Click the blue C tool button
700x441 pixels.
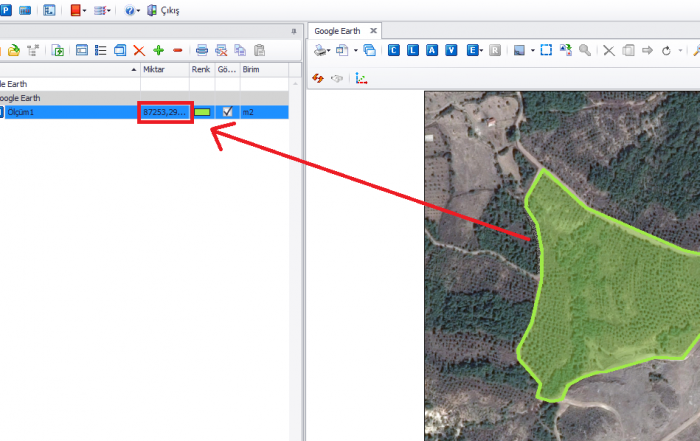pos(394,49)
